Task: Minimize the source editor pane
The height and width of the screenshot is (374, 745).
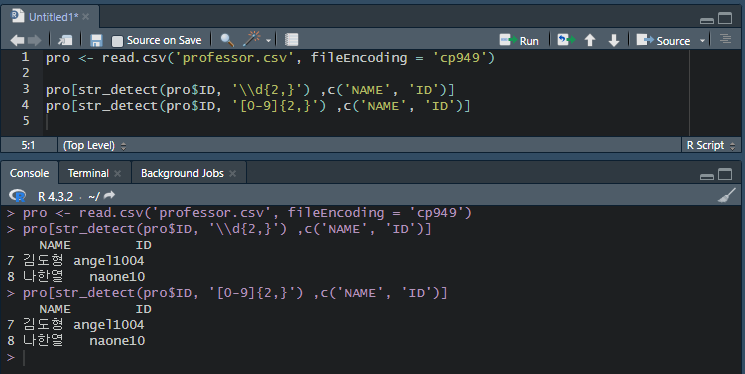Action: [707, 20]
